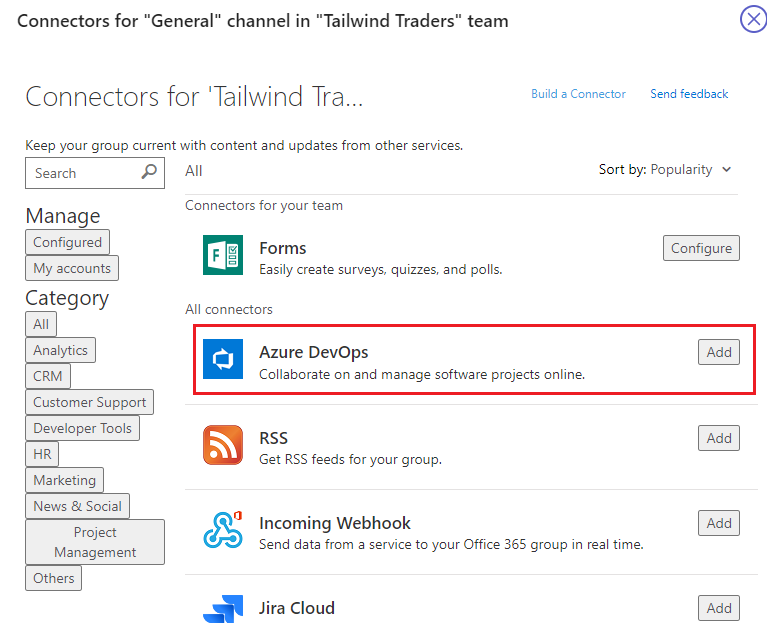This screenshot has width=767, height=623.
Task: Click the orange RSS feed icon
Action: (223, 445)
